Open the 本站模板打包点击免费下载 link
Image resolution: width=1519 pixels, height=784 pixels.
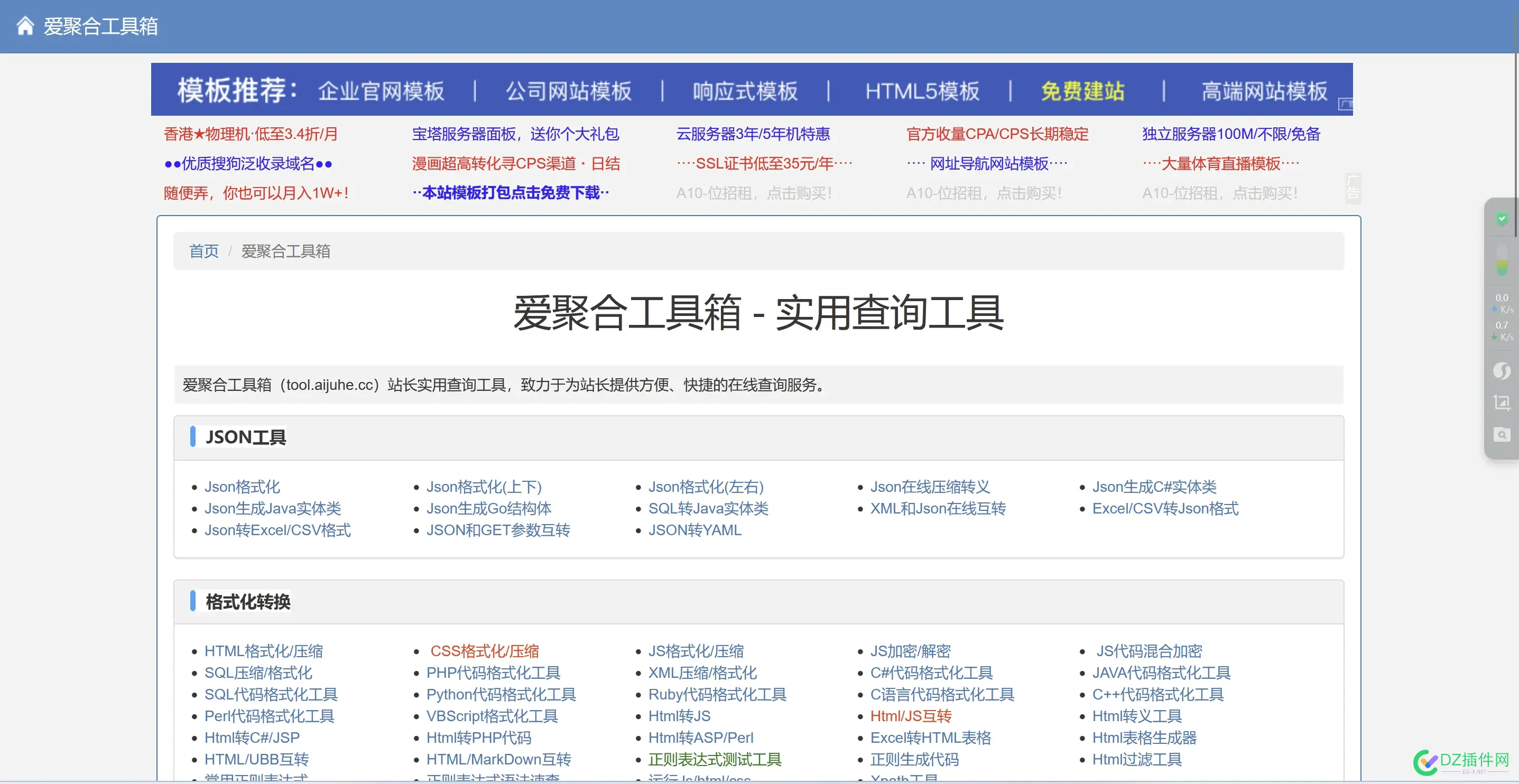click(x=511, y=193)
